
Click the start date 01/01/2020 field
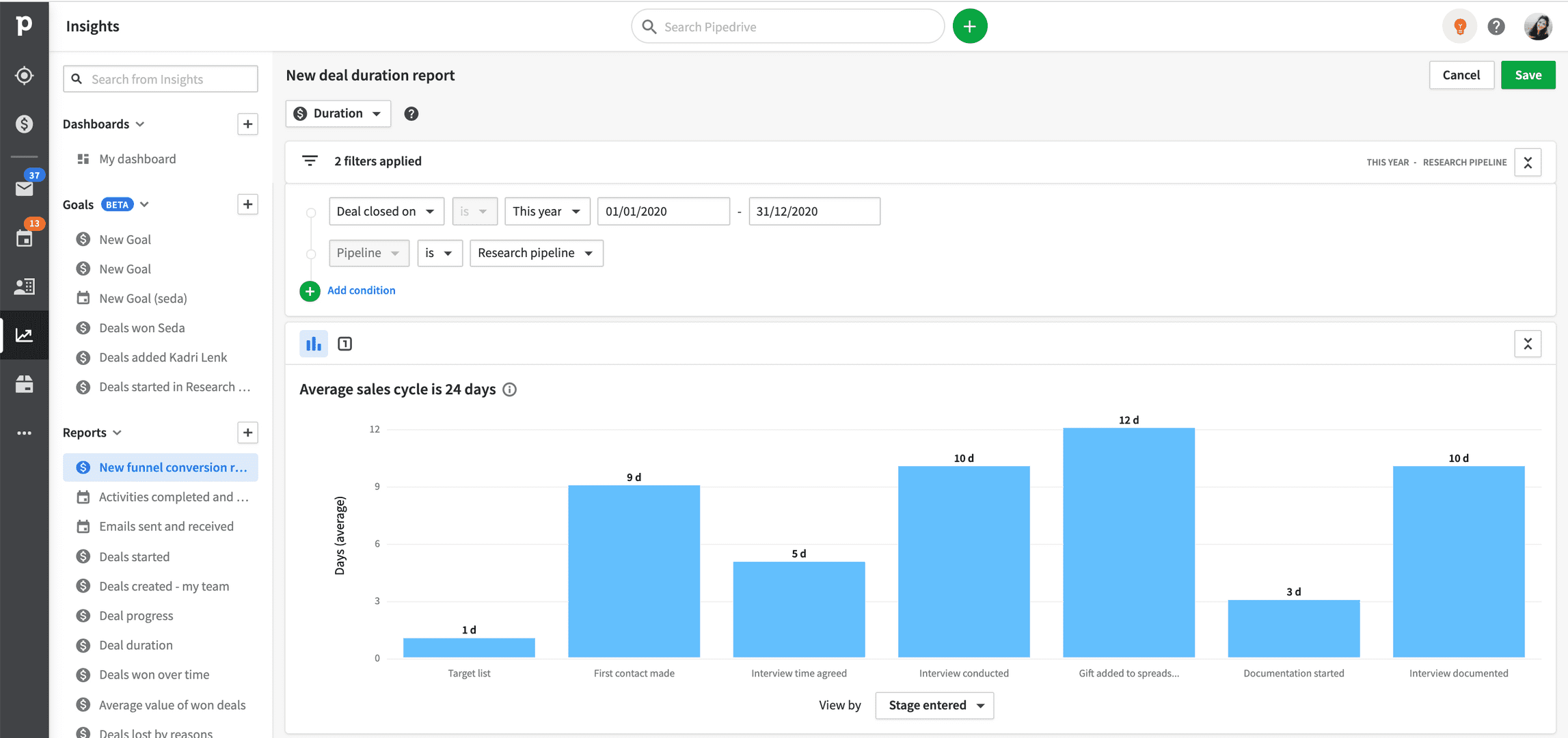(x=663, y=212)
